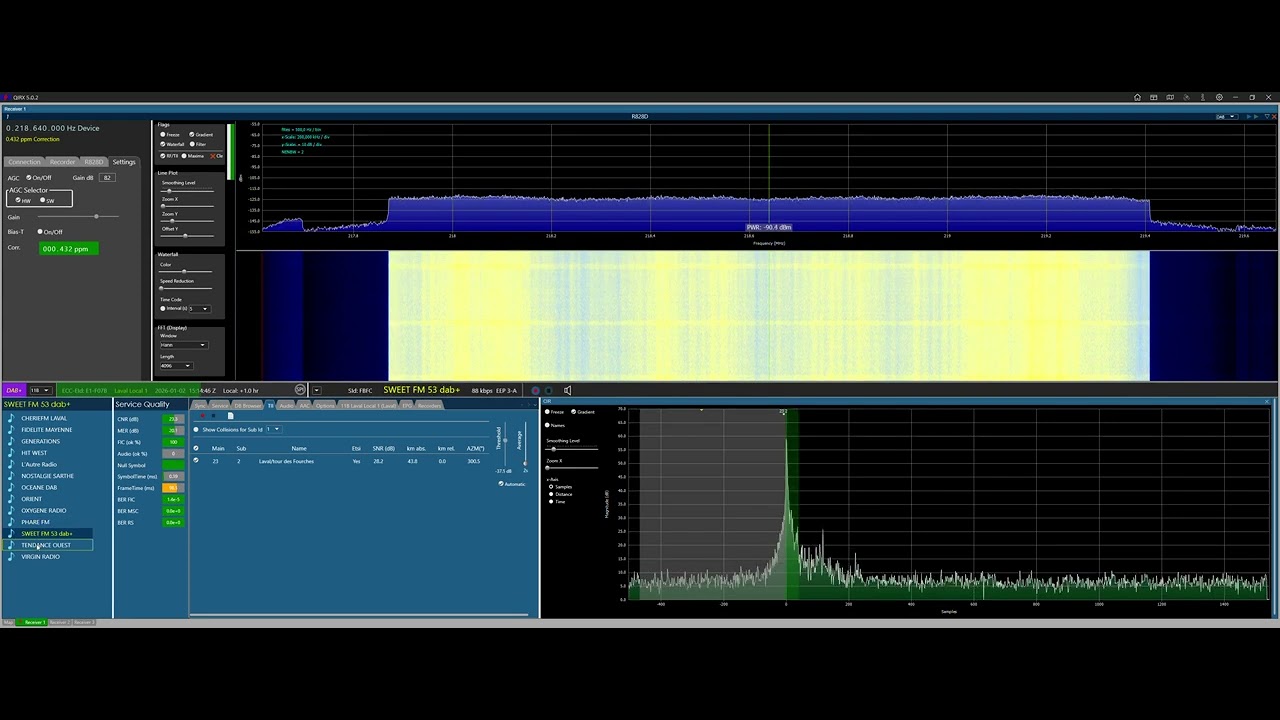
Task: Click the red record icon beside EEP 3-A
Action: pos(535,390)
